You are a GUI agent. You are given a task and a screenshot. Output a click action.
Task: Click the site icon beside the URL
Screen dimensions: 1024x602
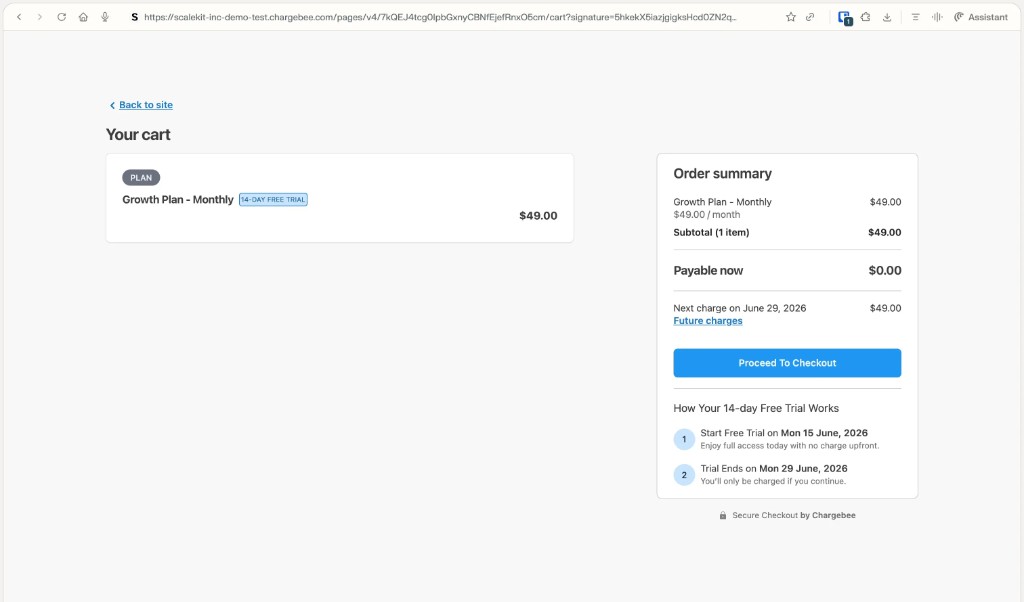pyautogui.click(x=135, y=17)
